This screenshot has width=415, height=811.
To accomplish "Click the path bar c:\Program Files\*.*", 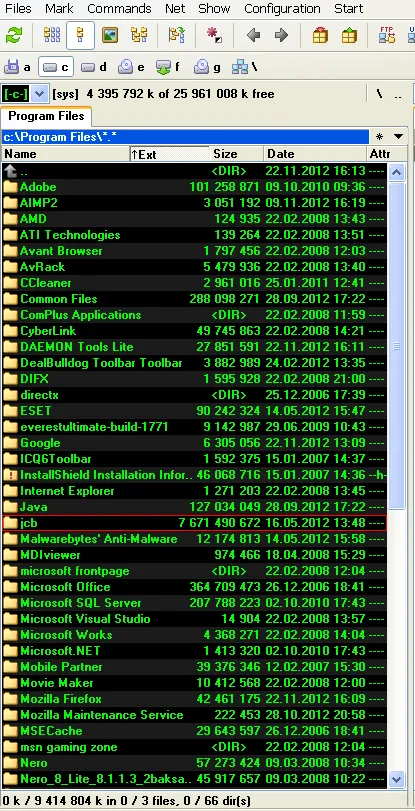I will (x=185, y=137).
